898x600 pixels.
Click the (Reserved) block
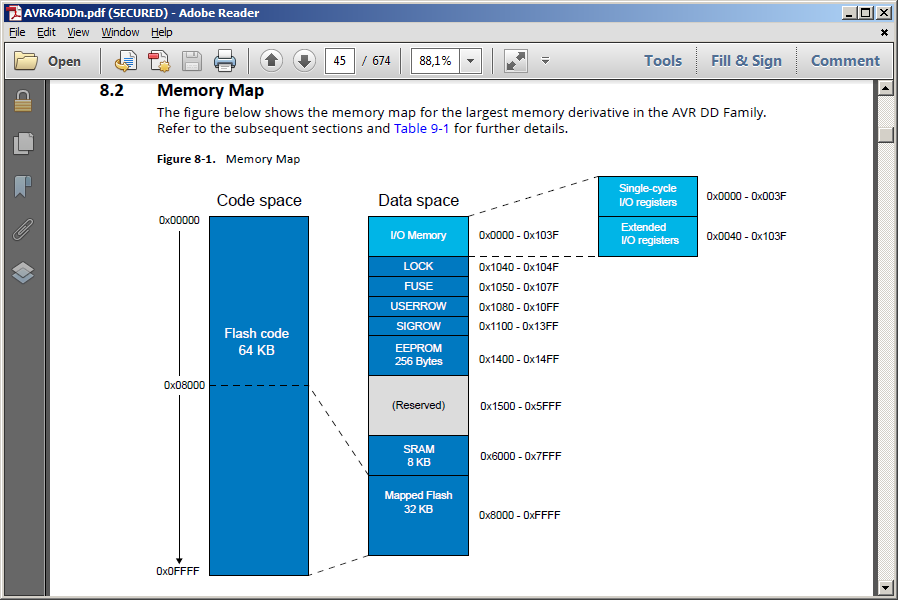[418, 405]
